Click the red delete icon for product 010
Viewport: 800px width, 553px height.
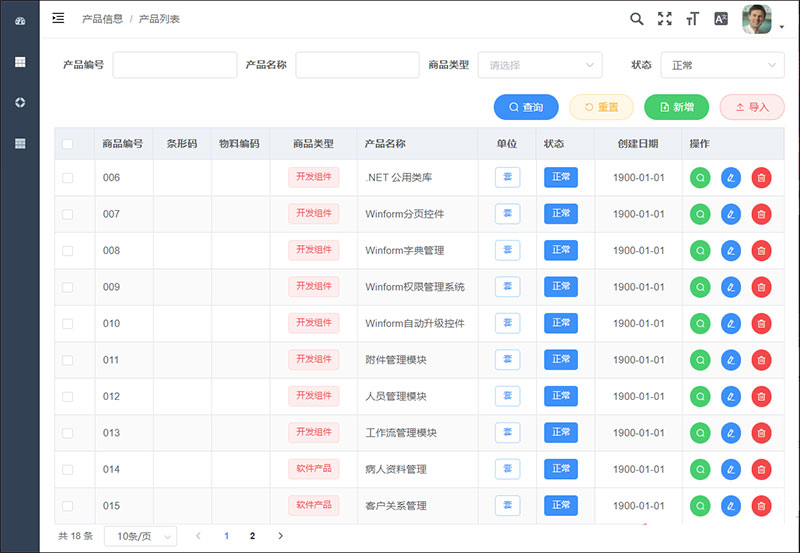(x=761, y=323)
